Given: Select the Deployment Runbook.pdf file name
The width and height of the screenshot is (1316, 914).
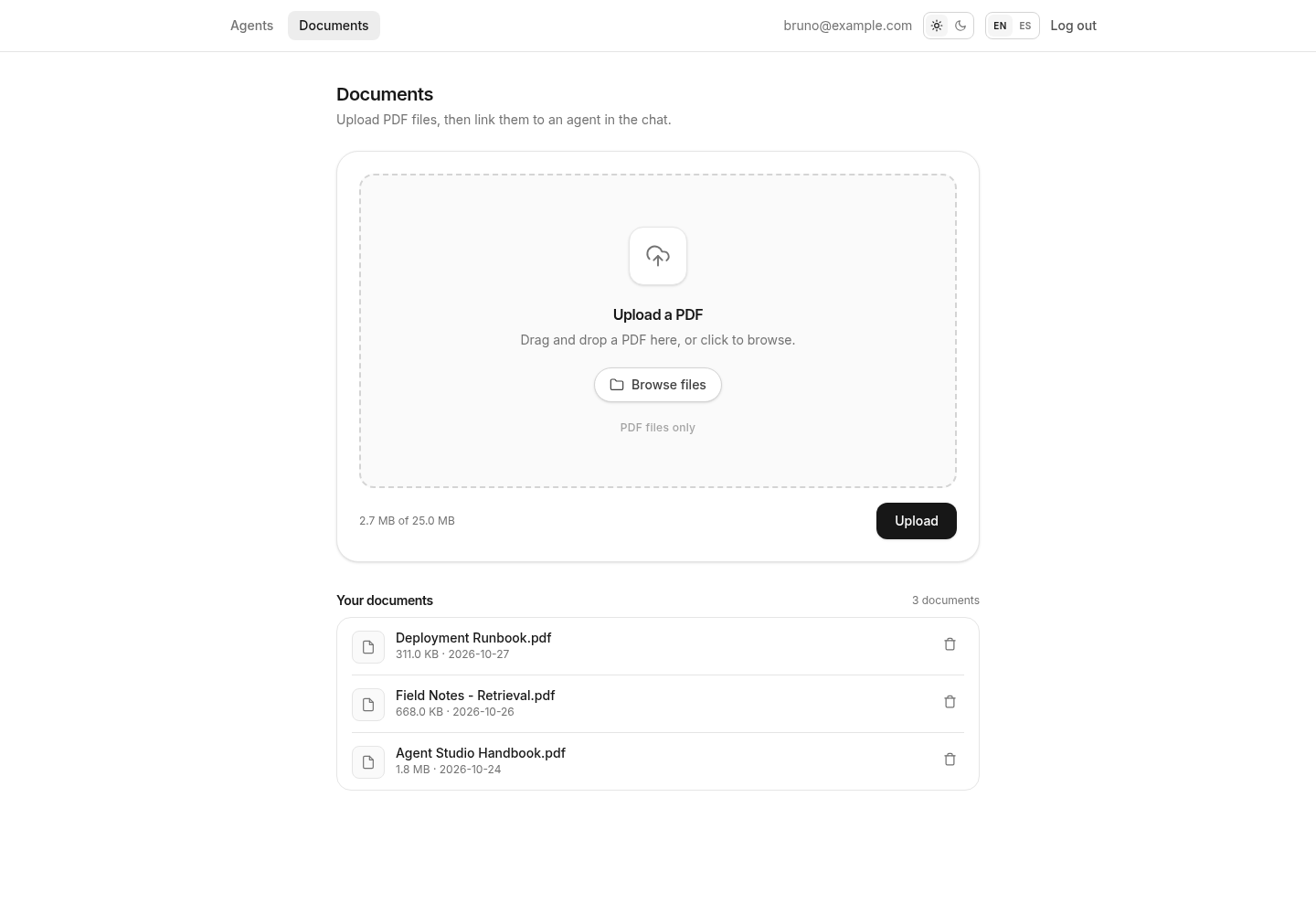Looking at the screenshot, I should pyautogui.click(x=473, y=638).
